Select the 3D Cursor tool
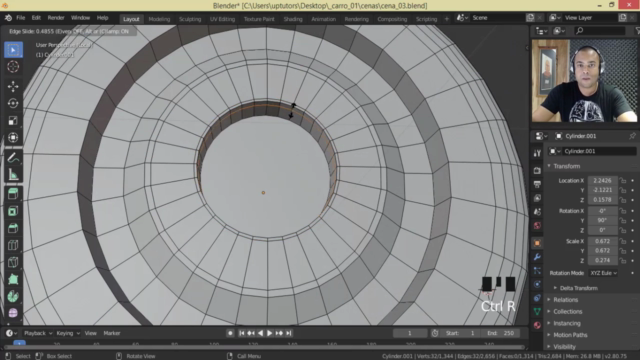 13,67
